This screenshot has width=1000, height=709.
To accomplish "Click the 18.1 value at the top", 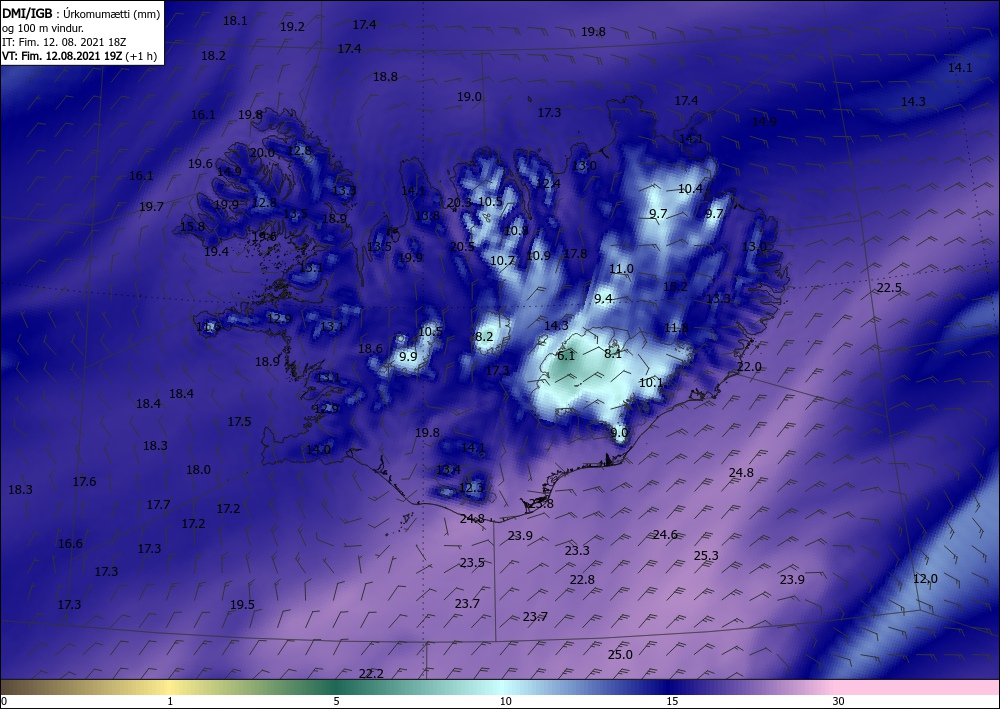I will [x=235, y=20].
